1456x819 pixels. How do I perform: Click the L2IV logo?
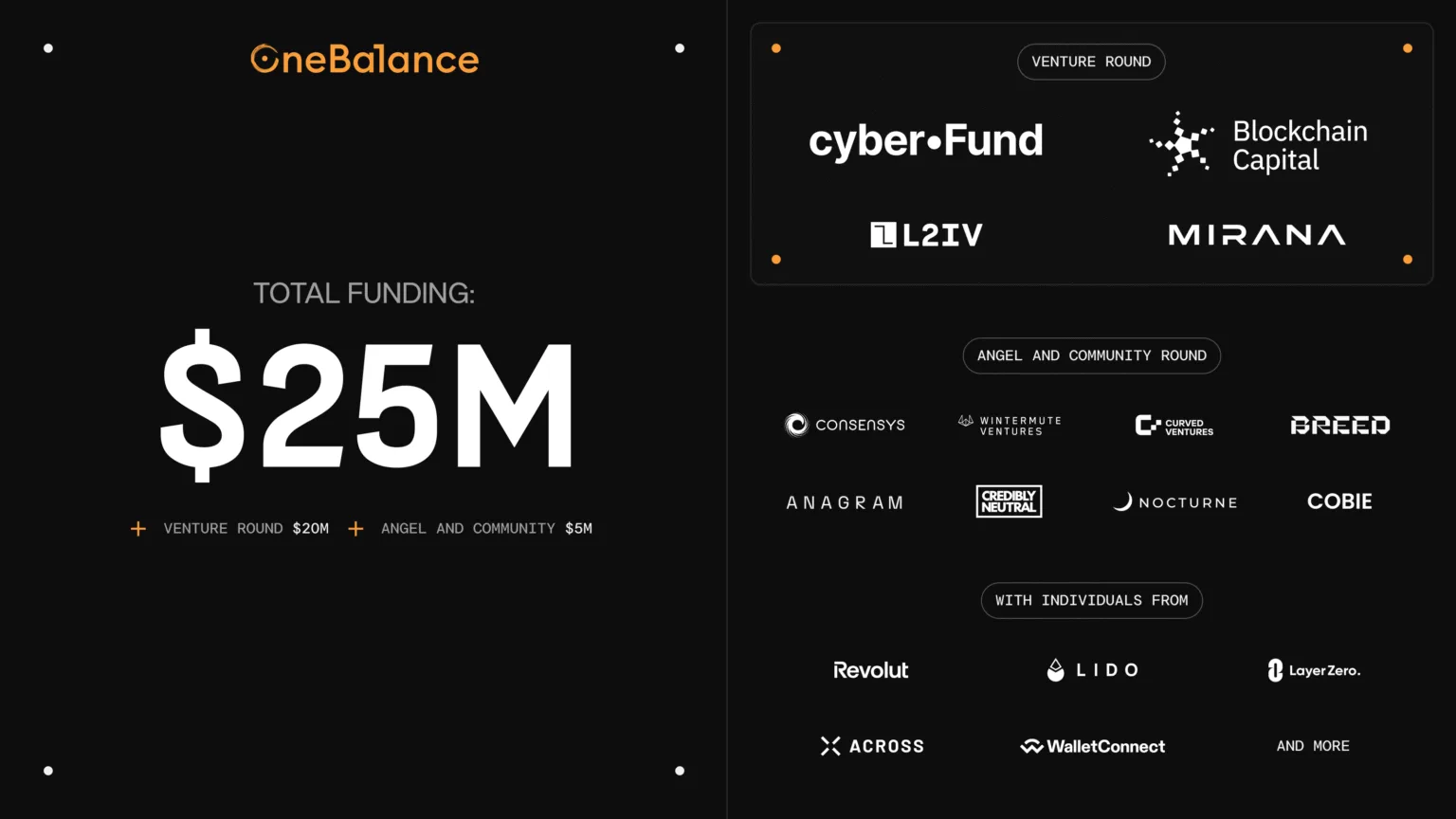(926, 235)
